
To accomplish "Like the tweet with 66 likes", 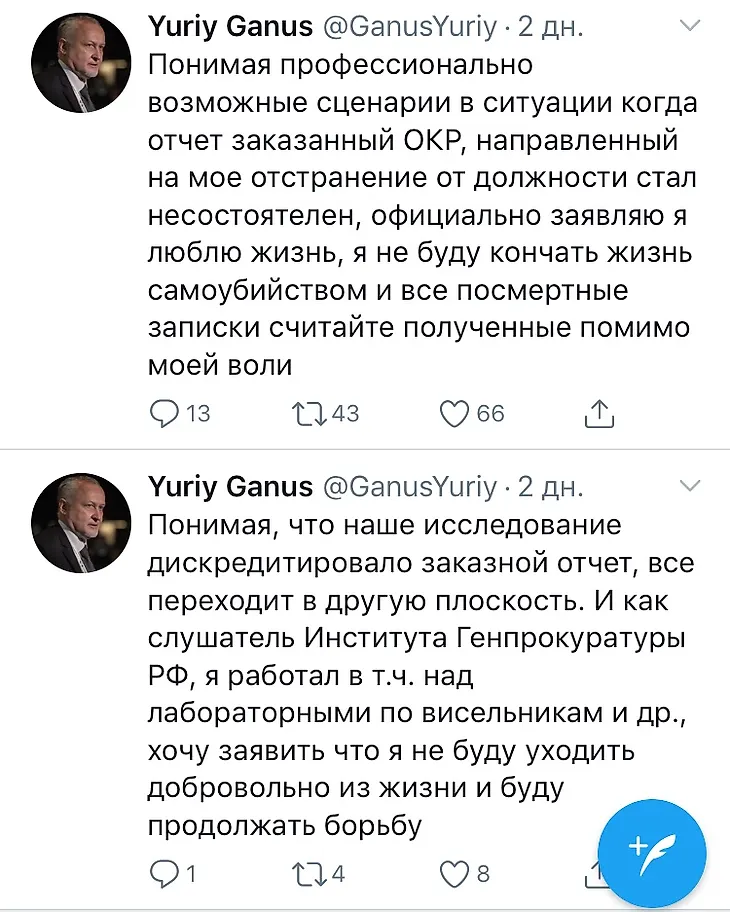I will 454,414.
